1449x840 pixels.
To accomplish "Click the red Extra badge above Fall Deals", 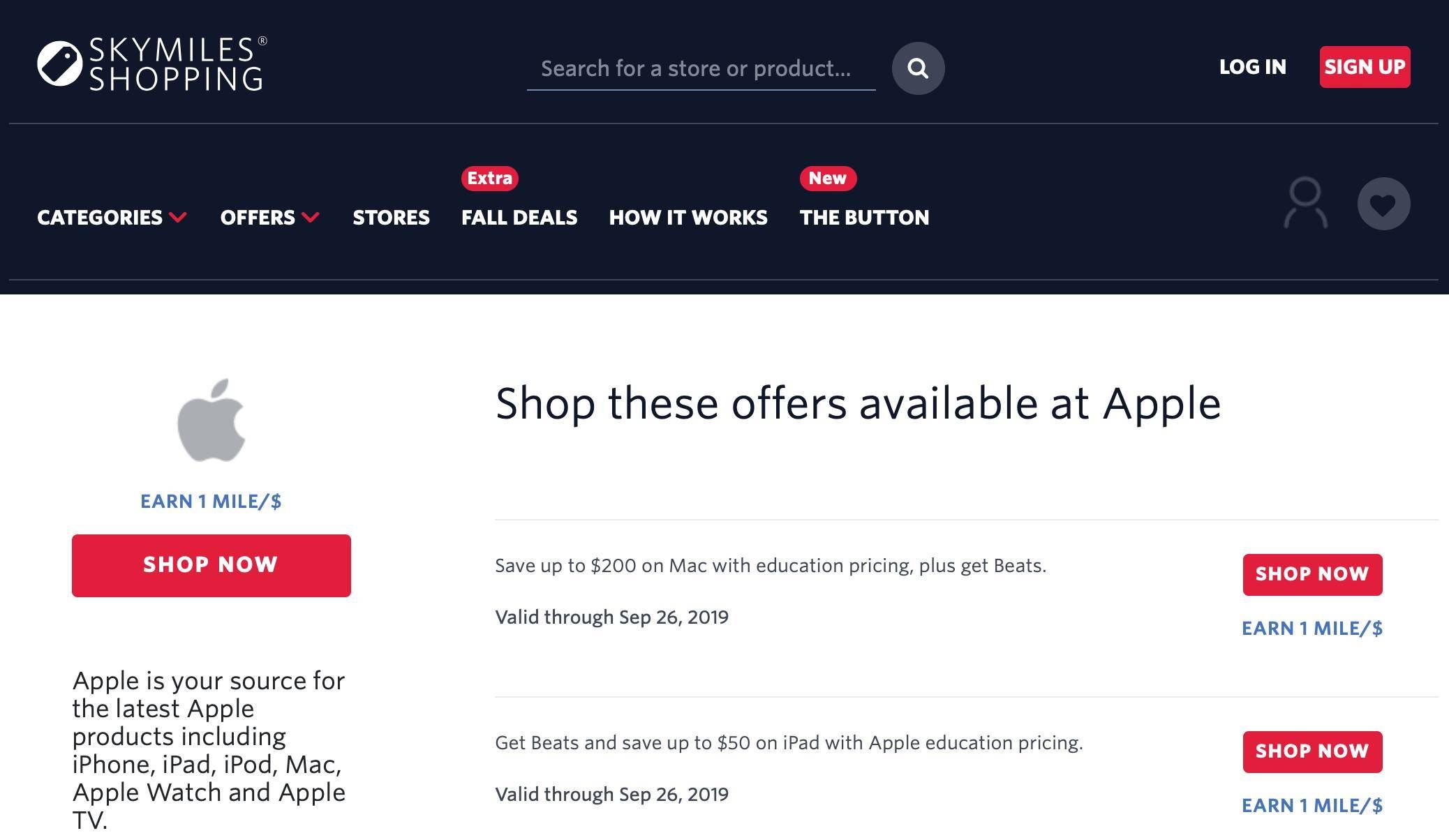I will click(x=490, y=178).
